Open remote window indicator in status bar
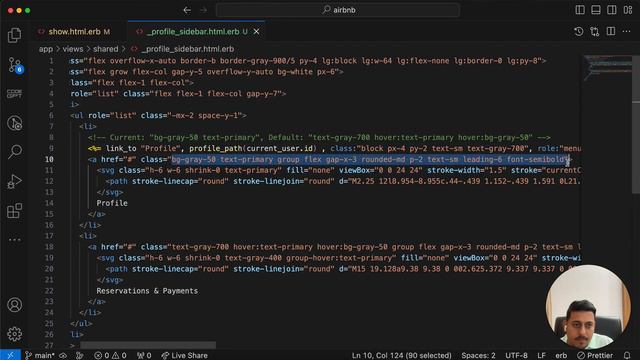 10,355
